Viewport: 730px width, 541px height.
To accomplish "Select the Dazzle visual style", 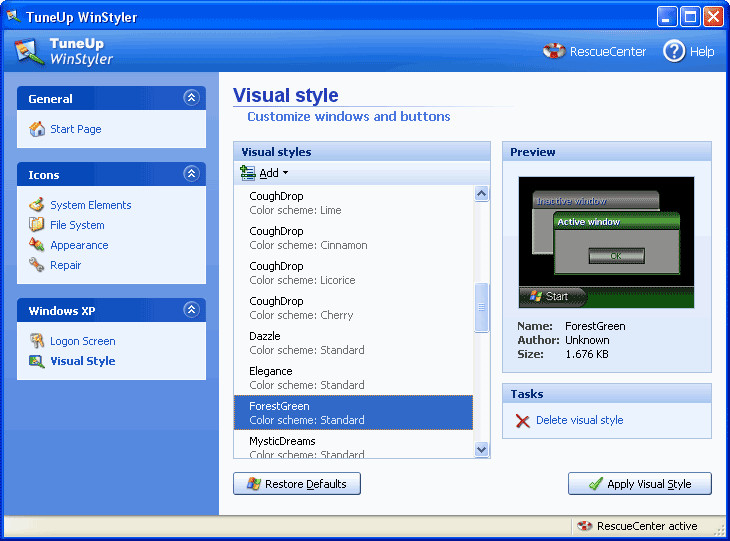I will (353, 343).
